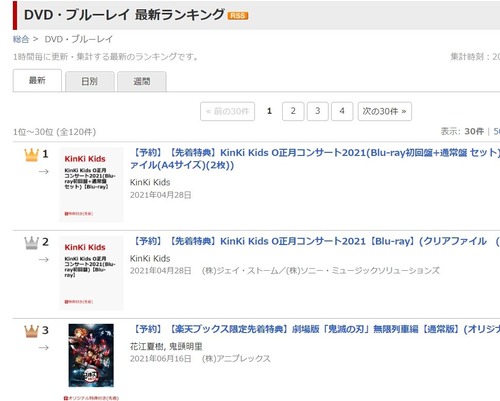Switch to the 週間 tab
500x401 pixels.
tap(142, 81)
